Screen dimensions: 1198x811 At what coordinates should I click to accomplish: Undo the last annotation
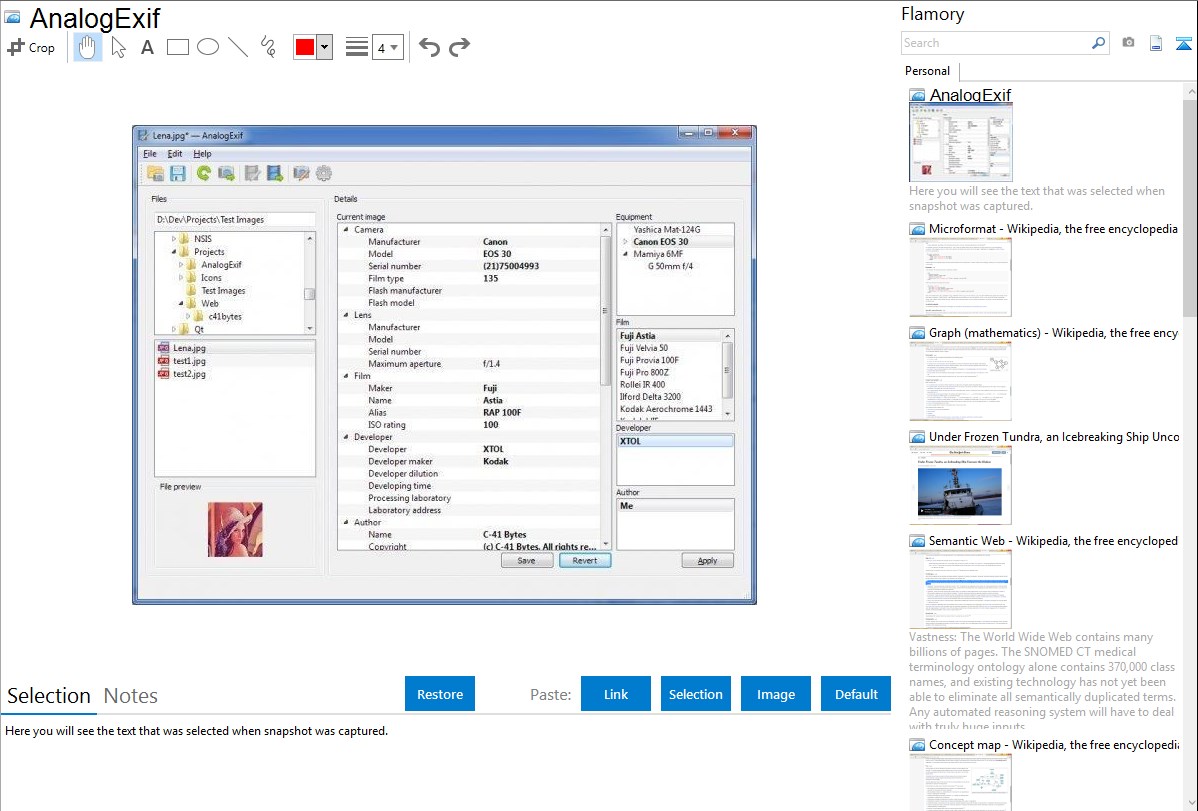click(x=429, y=47)
